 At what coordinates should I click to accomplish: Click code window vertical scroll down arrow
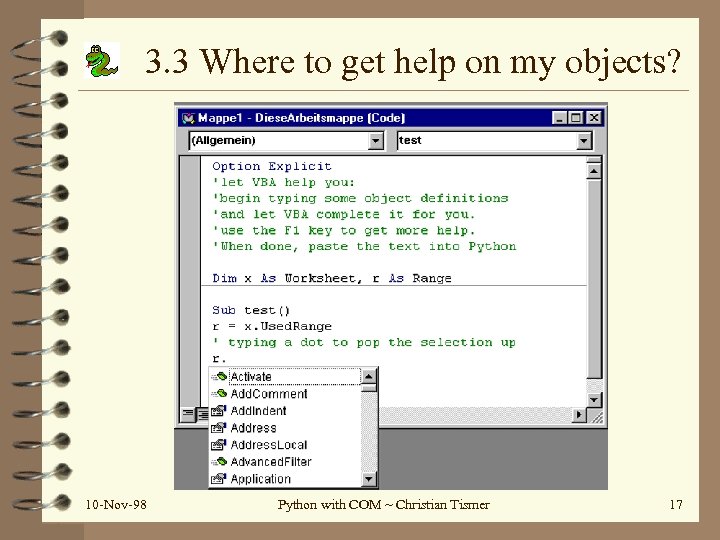(x=594, y=399)
